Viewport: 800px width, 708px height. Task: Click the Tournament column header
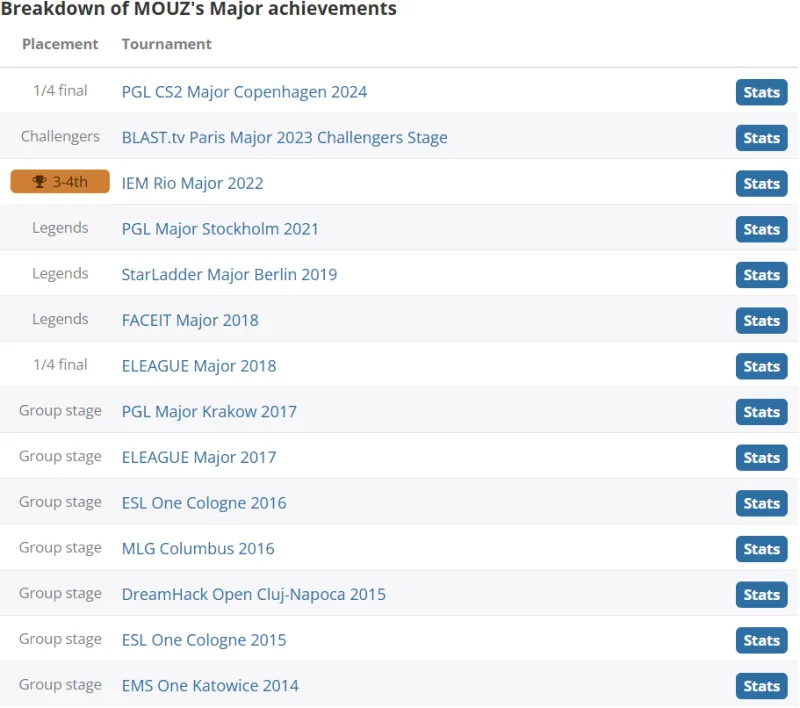click(166, 44)
